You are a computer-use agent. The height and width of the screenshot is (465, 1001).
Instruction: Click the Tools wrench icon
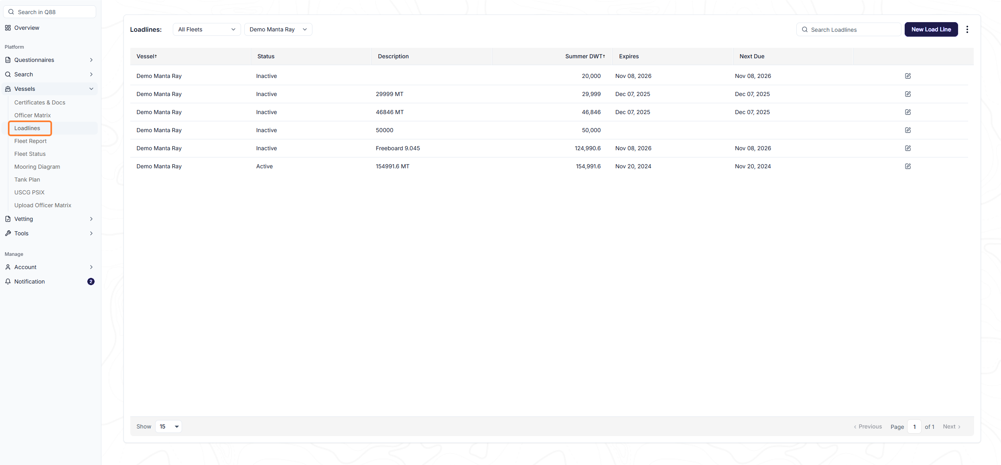point(8,233)
